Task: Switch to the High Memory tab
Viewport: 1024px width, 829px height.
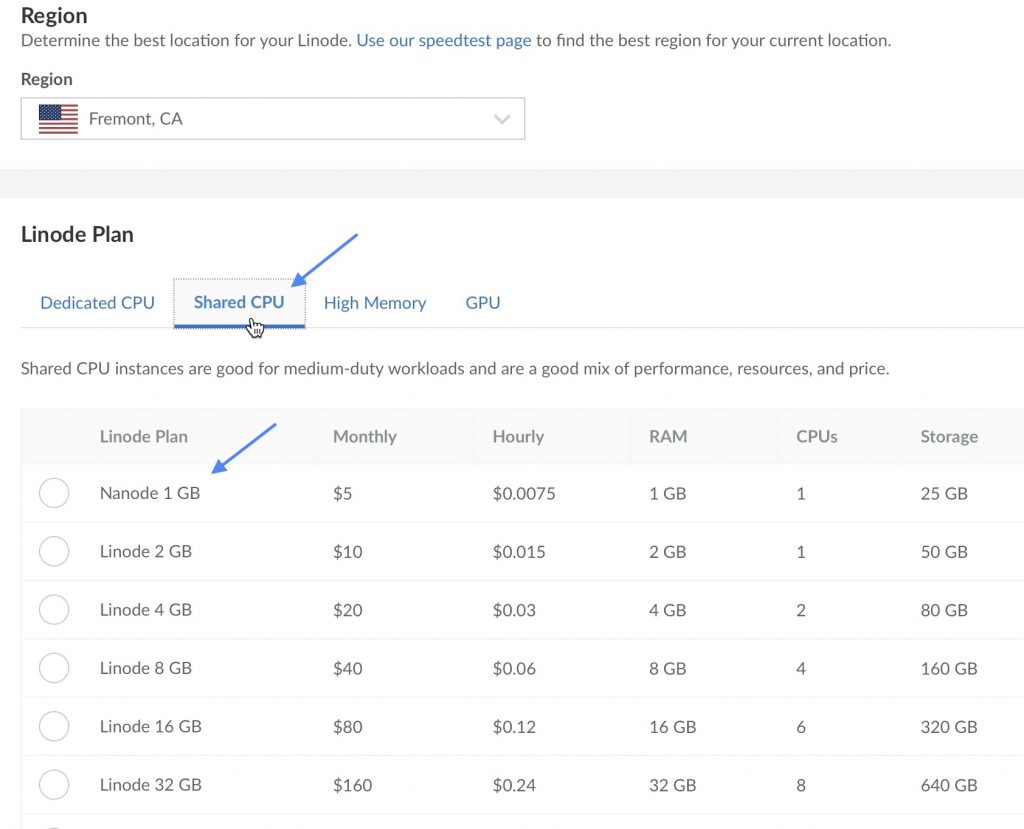Action: tap(375, 303)
